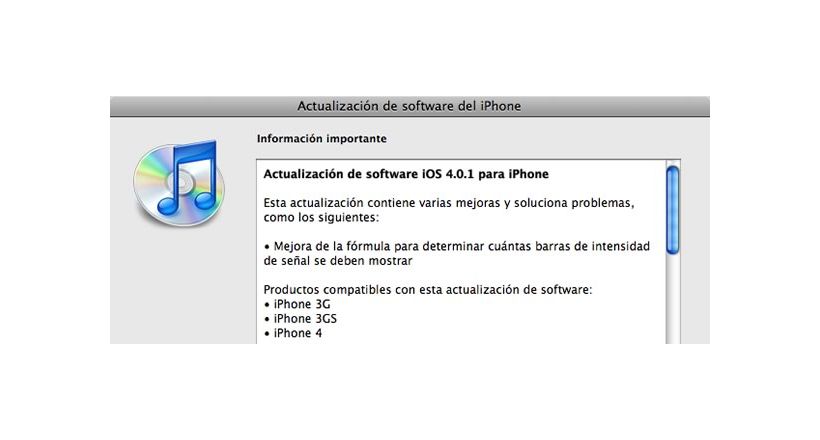Screen dimensions: 820x440
Task: Select the "Información importante" label
Action: (x=322, y=139)
